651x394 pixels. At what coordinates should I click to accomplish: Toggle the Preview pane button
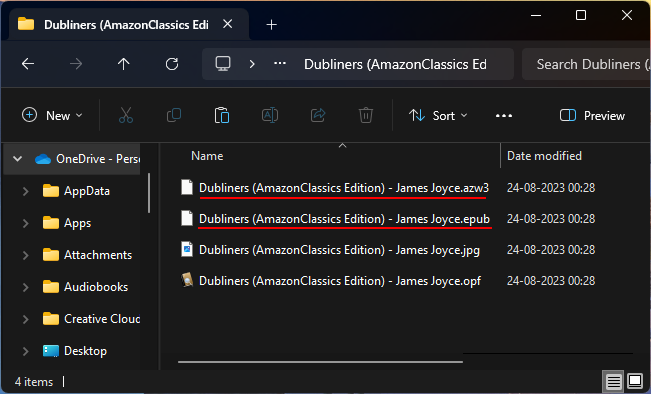[x=592, y=115]
